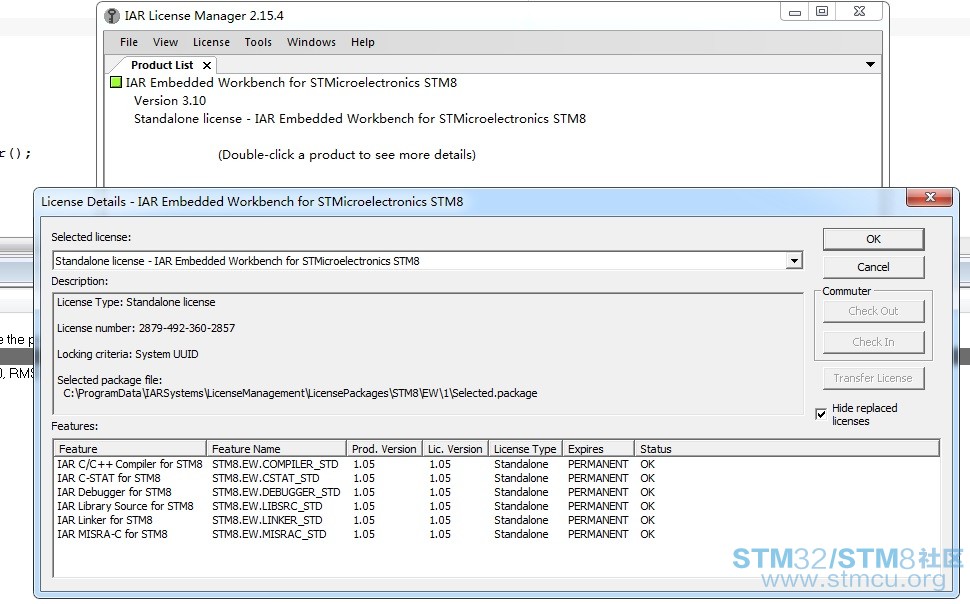The image size is (970, 604).
Task: Select IAR Embedded Workbench for STMicroelectronics STM8 product
Action: point(291,82)
